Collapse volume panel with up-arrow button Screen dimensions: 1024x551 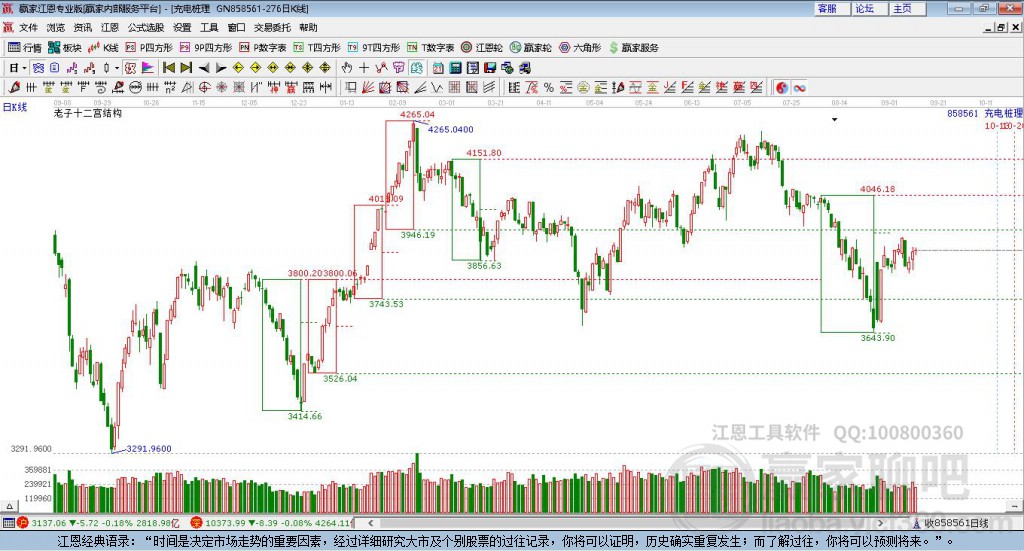coord(9,507)
